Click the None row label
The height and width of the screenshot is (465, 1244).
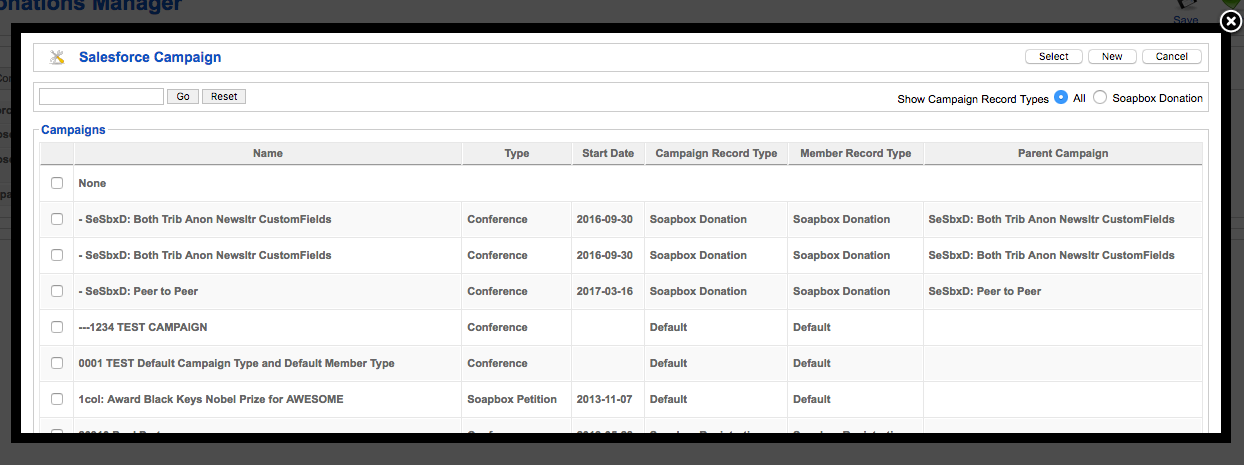click(92, 183)
